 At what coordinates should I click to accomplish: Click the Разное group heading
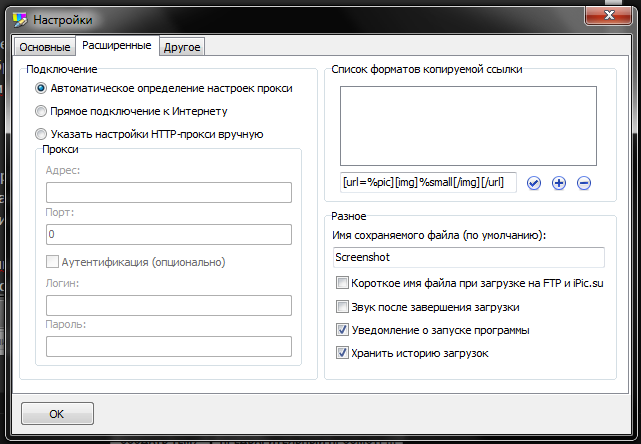(349, 216)
